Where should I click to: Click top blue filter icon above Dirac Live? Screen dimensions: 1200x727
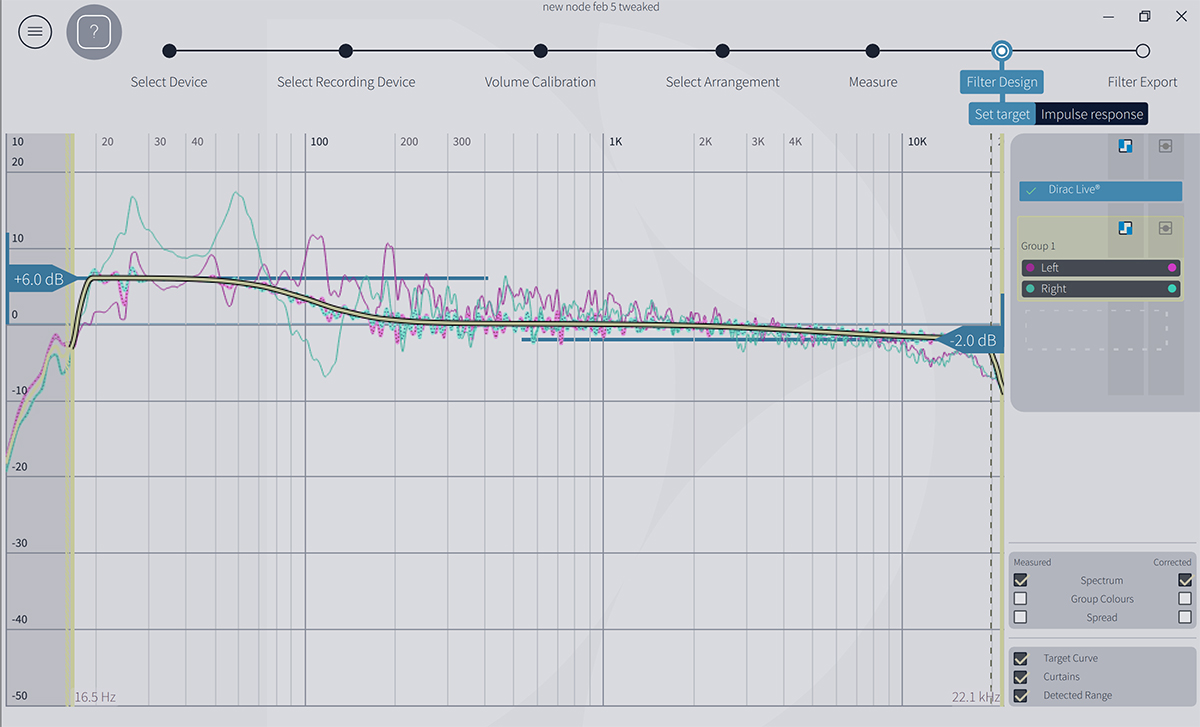click(1125, 146)
